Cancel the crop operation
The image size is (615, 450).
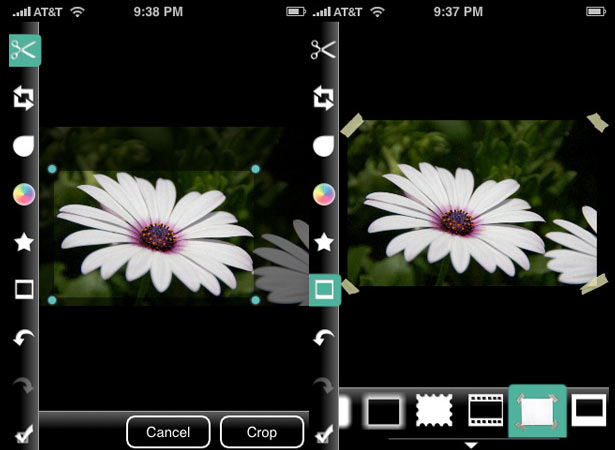[168, 432]
